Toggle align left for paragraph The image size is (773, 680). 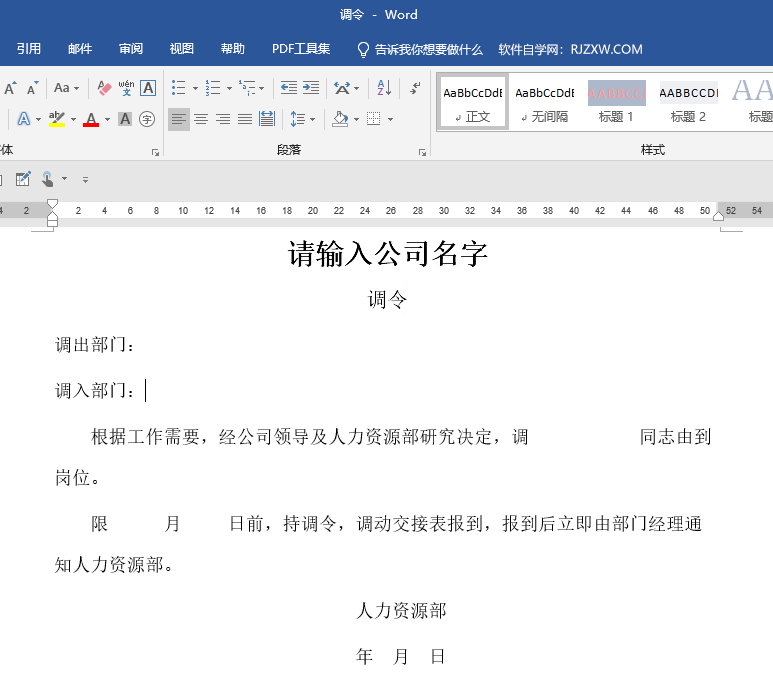pyautogui.click(x=179, y=119)
